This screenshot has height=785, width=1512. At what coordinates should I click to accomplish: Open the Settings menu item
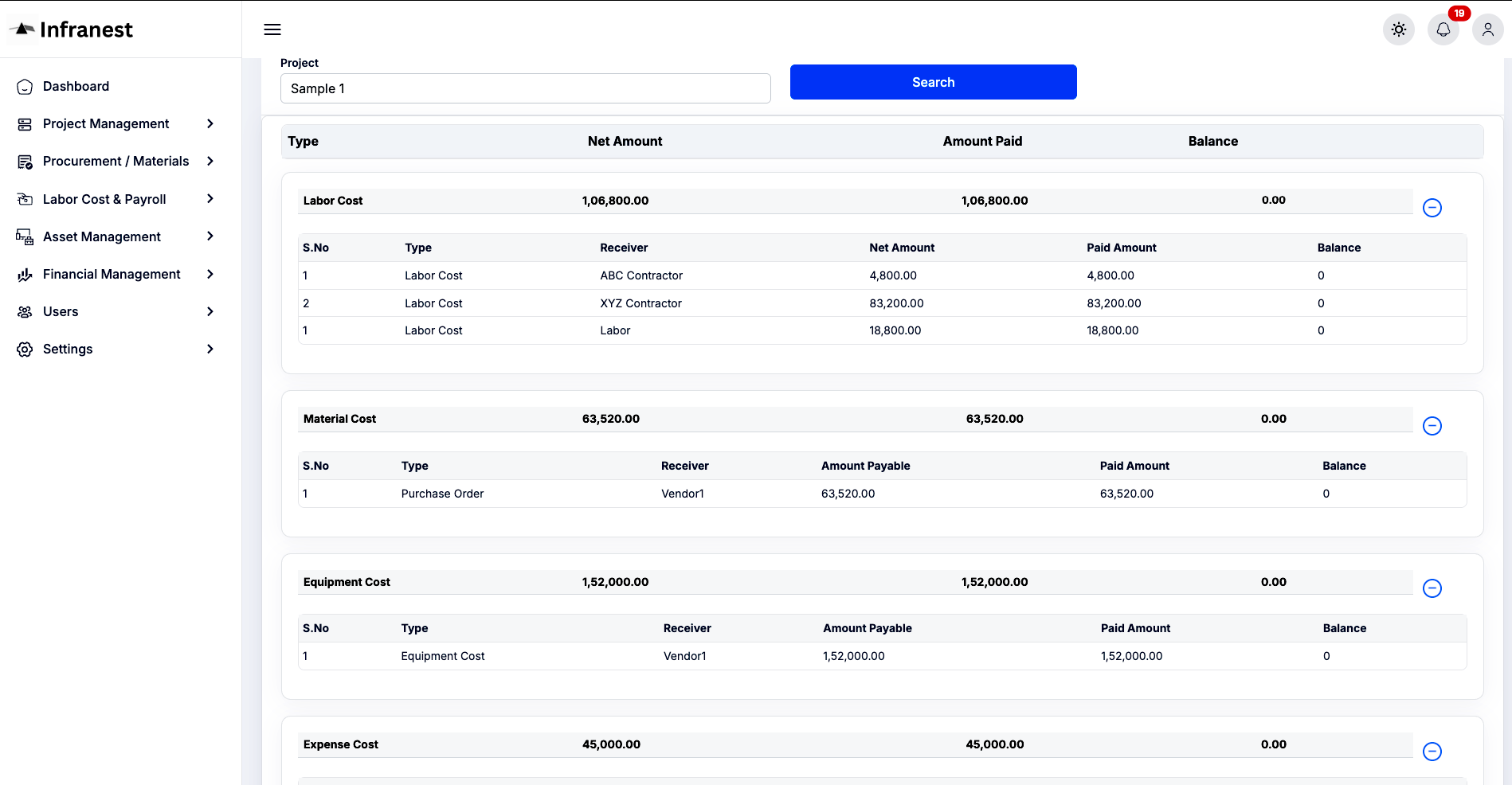68,349
